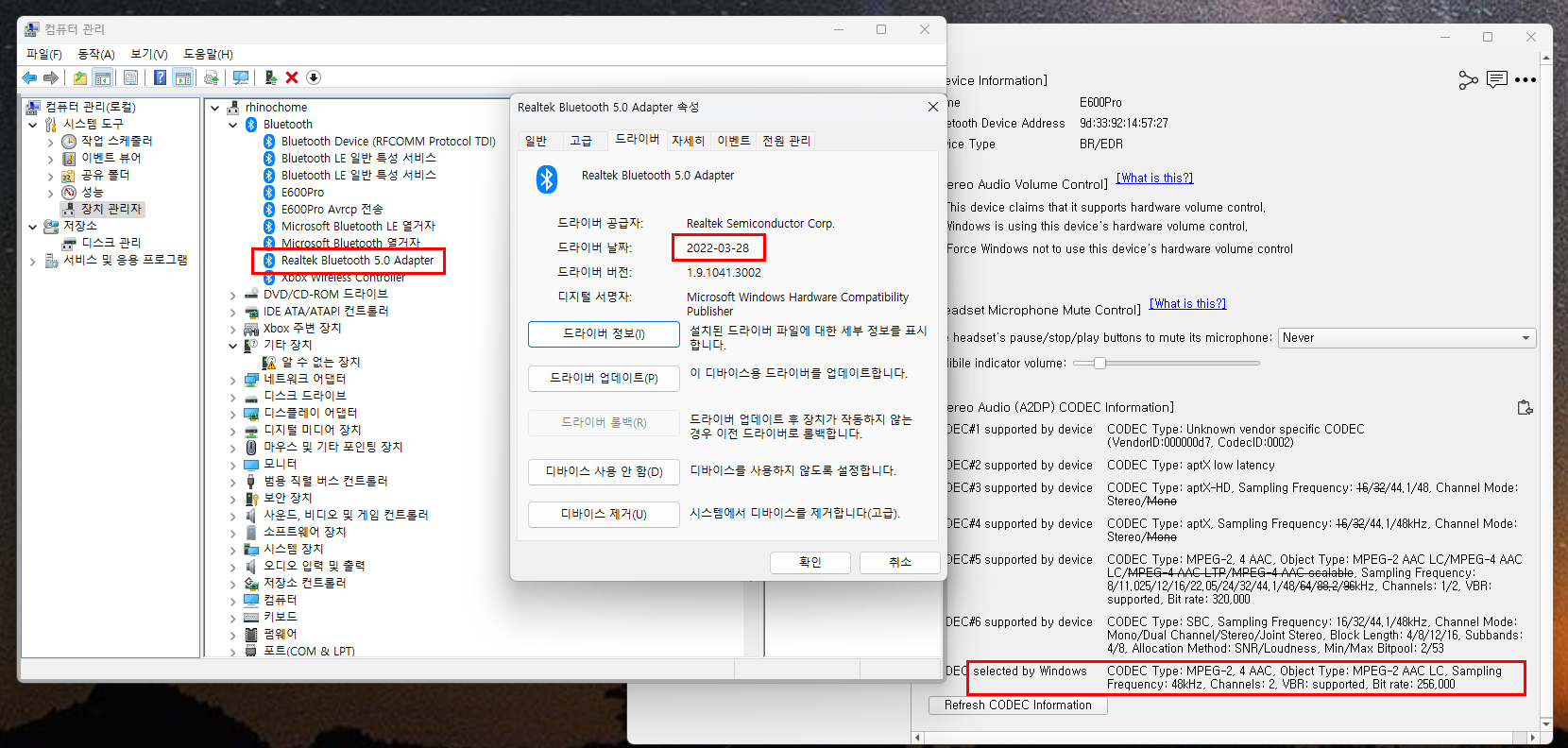Open the 동작(A) menu
Screen dimensions: 1568x748
[96, 55]
